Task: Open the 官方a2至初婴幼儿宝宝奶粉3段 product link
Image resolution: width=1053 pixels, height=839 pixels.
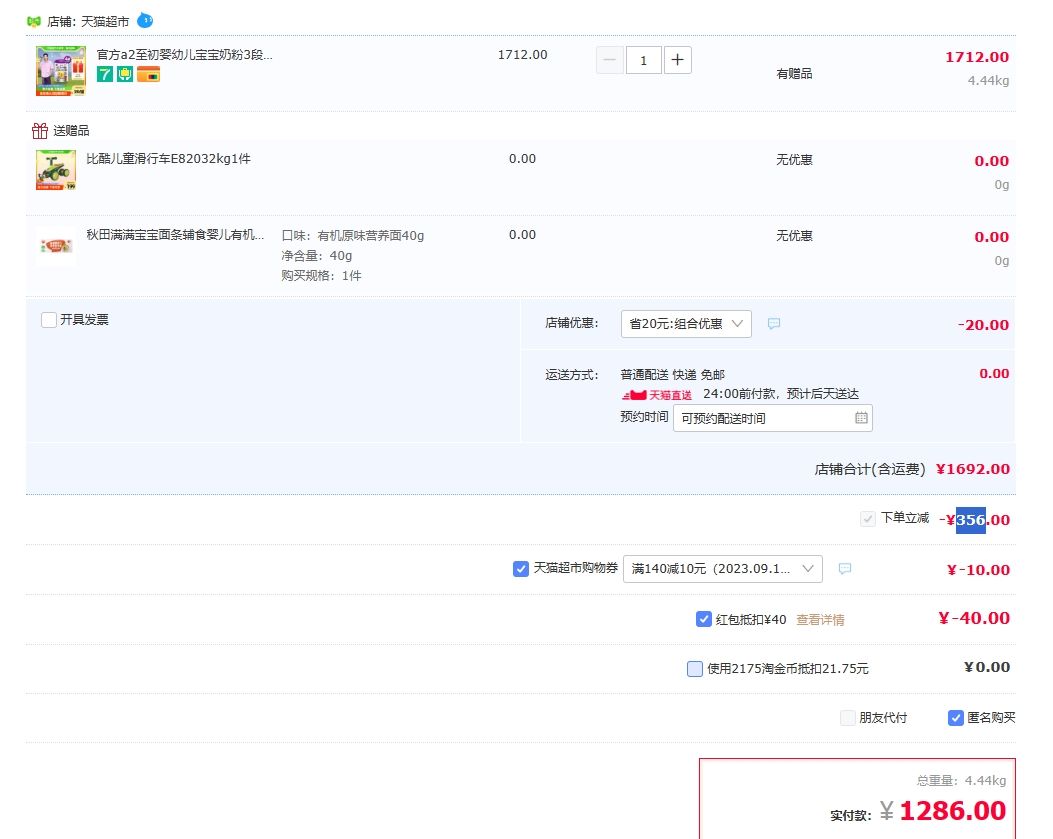Action: 185,54
